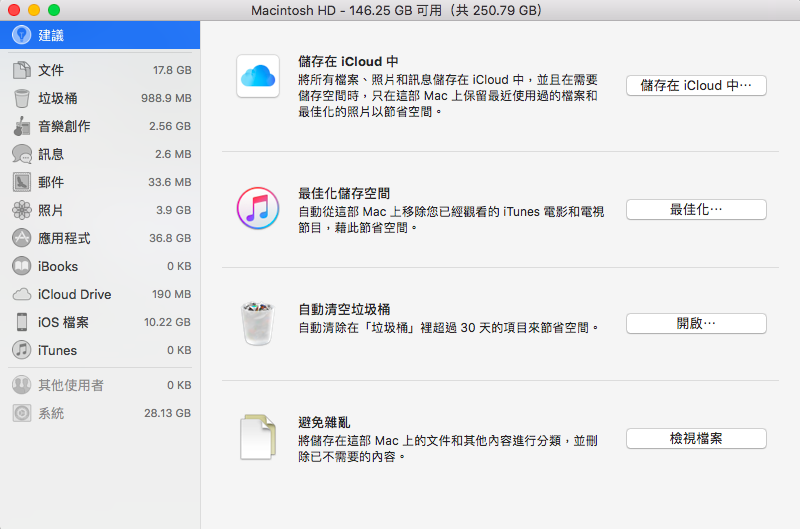Click the 避免雜亂 heading
The width and height of the screenshot is (800, 529).
[324, 422]
